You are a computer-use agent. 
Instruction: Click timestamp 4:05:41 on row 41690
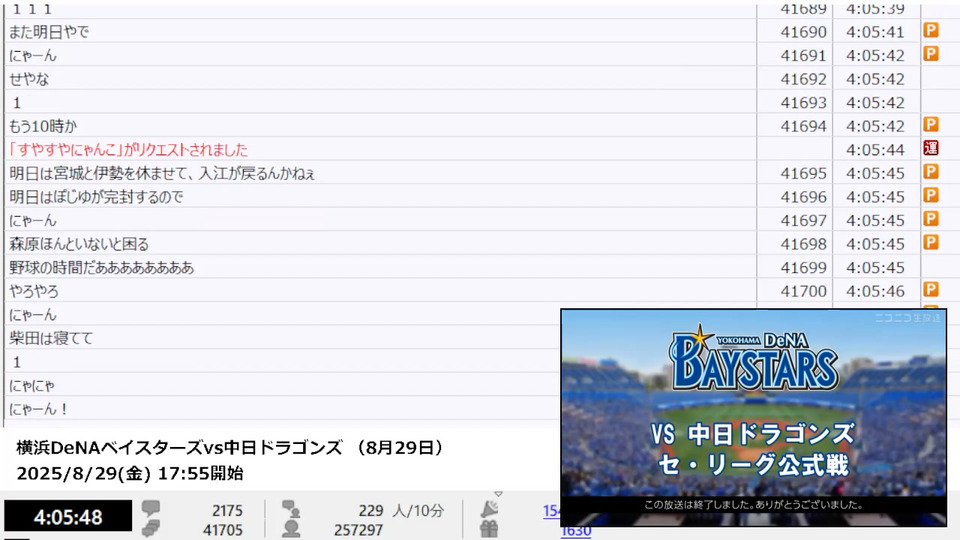pyautogui.click(x=875, y=32)
